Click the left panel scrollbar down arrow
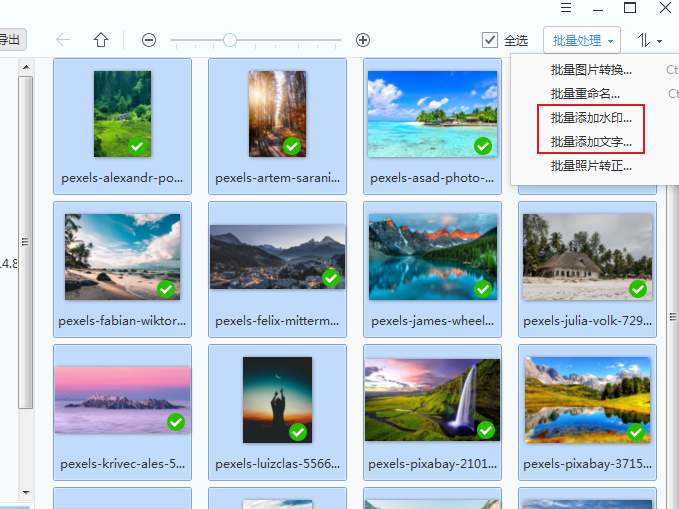 (26, 493)
